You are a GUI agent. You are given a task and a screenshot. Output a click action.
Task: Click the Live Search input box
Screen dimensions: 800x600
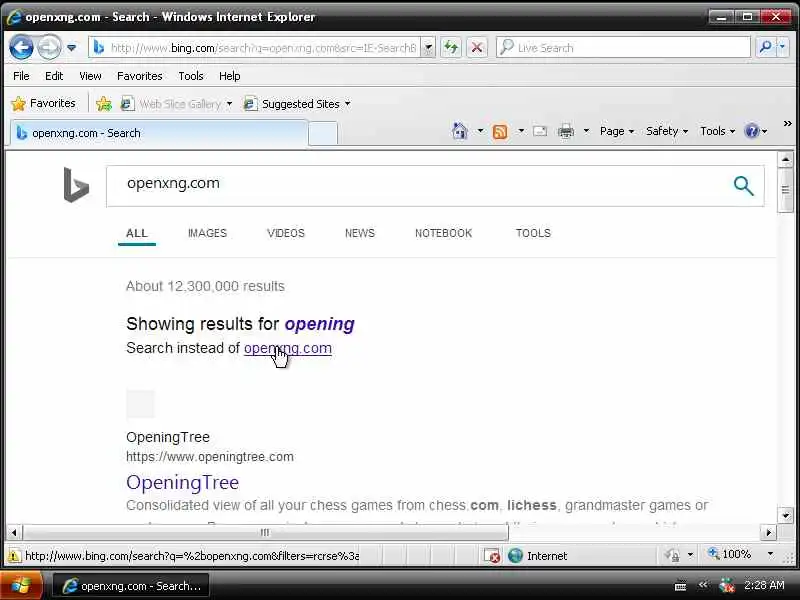(x=623, y=47)
